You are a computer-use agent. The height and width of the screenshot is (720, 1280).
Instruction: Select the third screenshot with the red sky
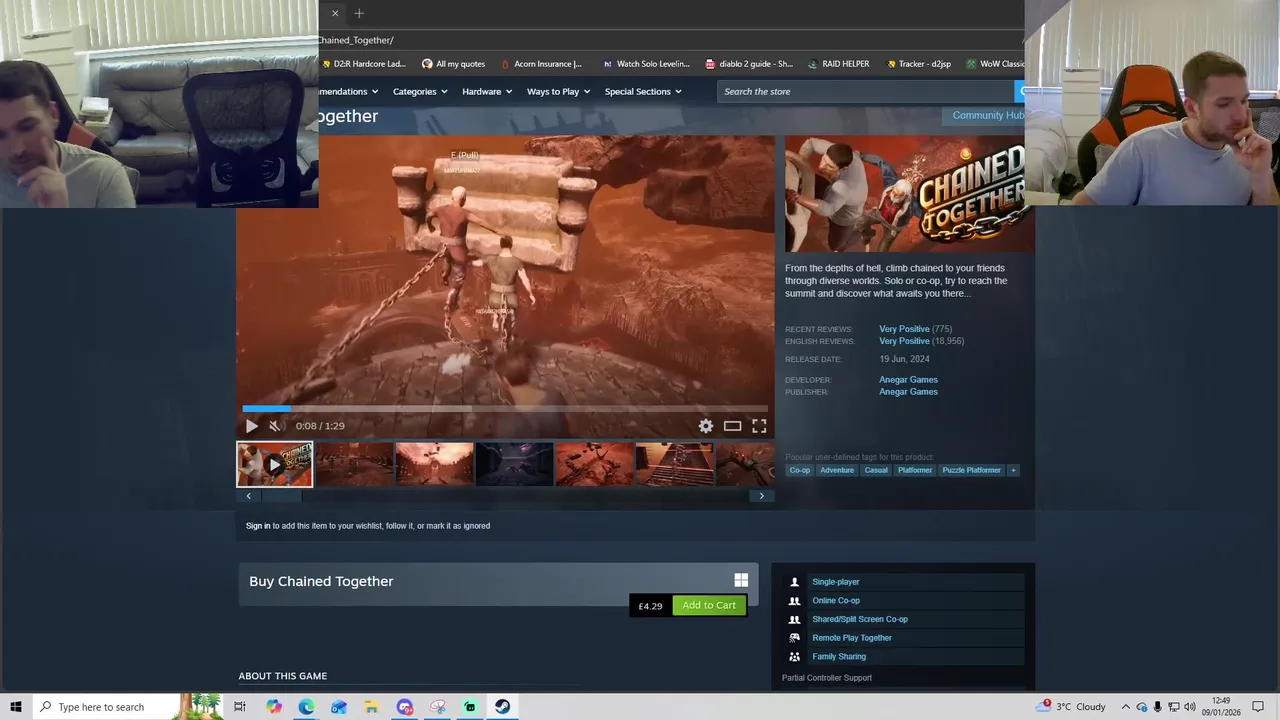click(434, 464)
